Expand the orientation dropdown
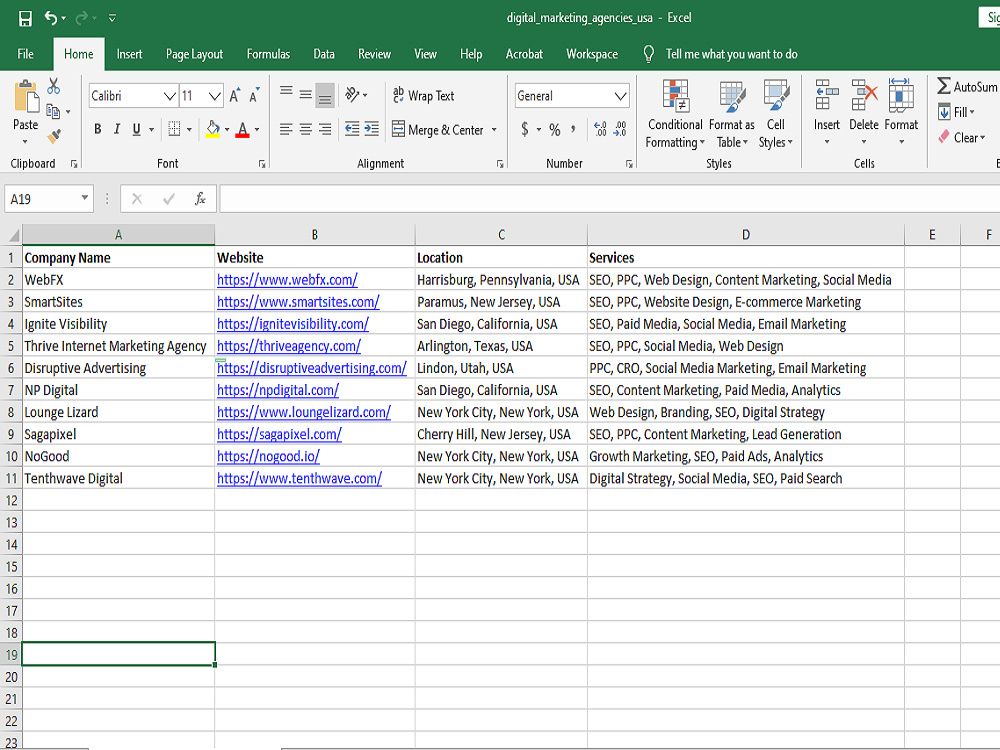Viewport: 1000px width, 750px height. click(365, 96)
